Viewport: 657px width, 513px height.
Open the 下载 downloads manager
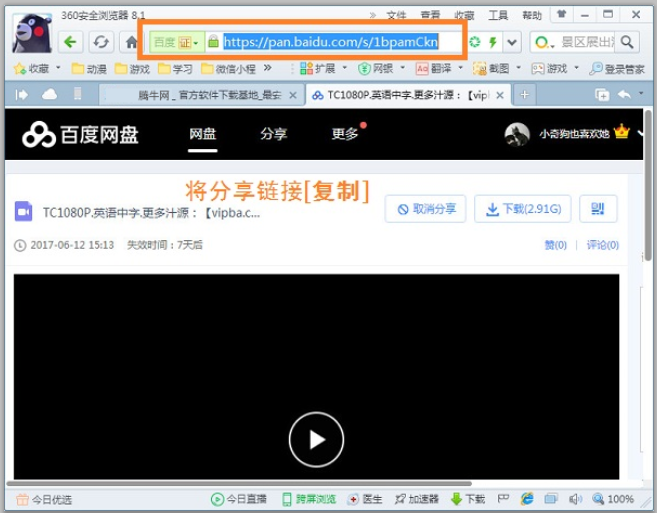(468, 499)
